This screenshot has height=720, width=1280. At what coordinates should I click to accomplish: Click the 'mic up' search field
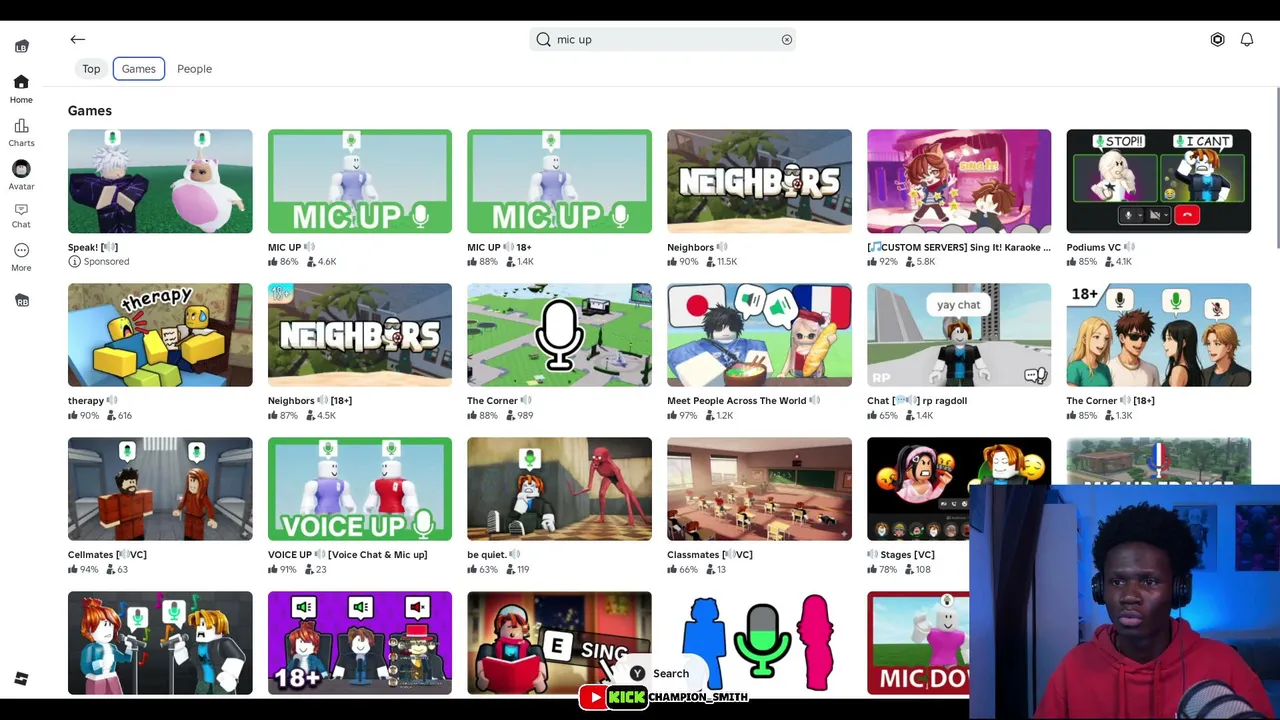coord(663,40)
